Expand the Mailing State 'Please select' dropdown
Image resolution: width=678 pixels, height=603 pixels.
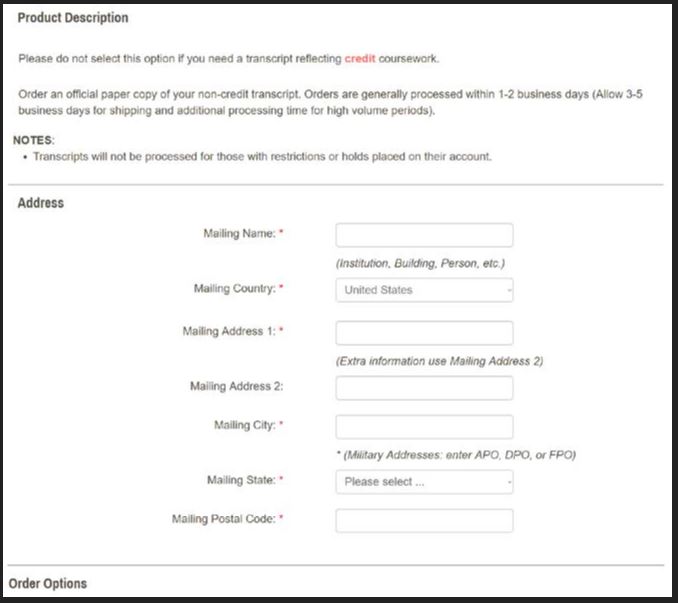[424, 482]
